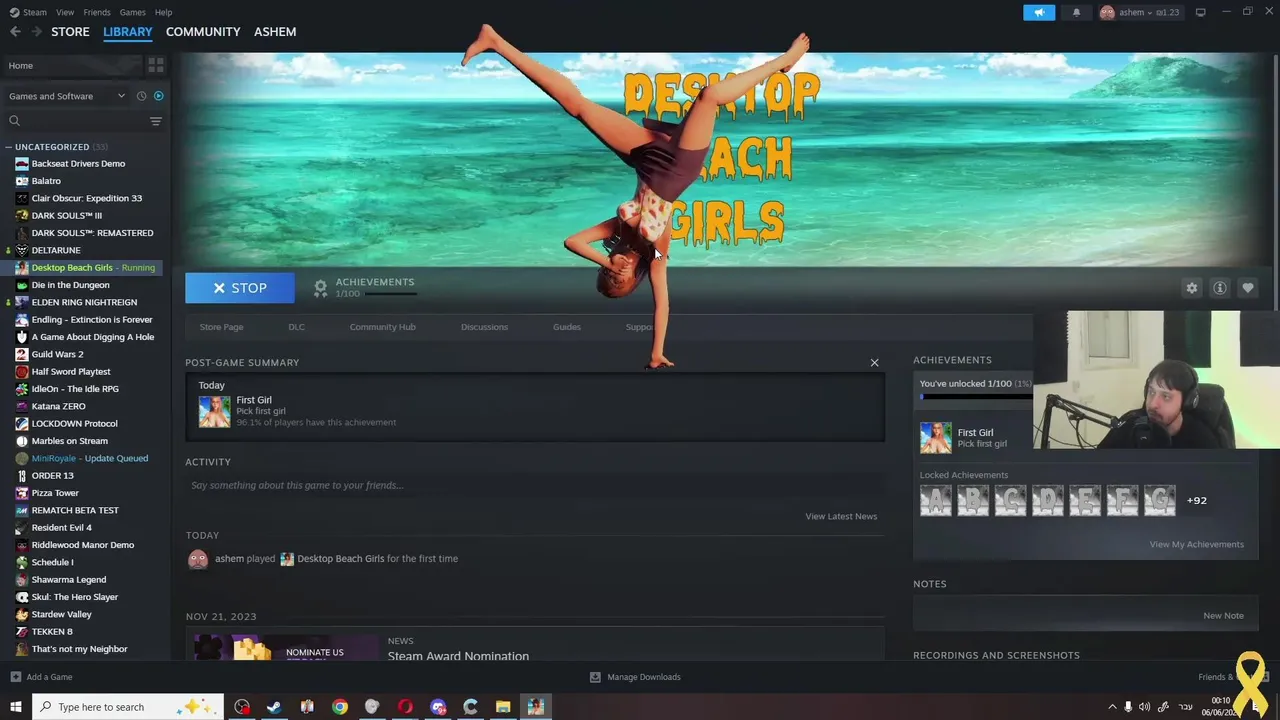
Task: Click View My Achievements
Action: point(1196,544)
